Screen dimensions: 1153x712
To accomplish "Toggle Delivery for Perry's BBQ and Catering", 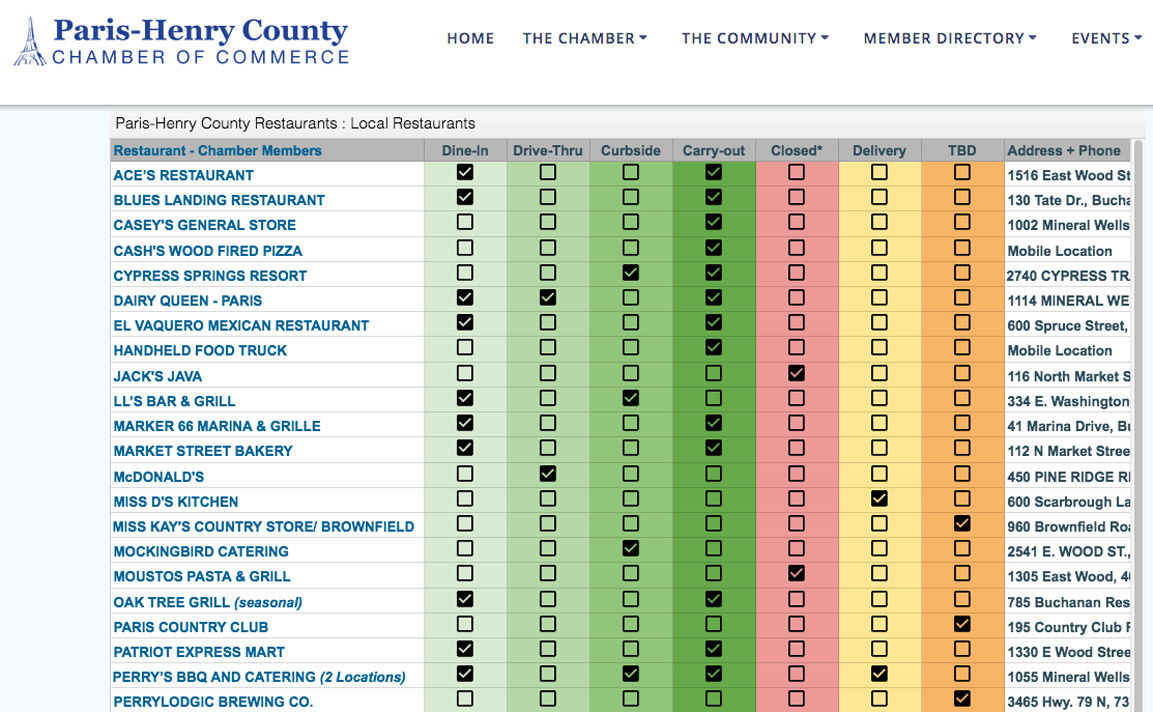I will [x=879, y=674].
